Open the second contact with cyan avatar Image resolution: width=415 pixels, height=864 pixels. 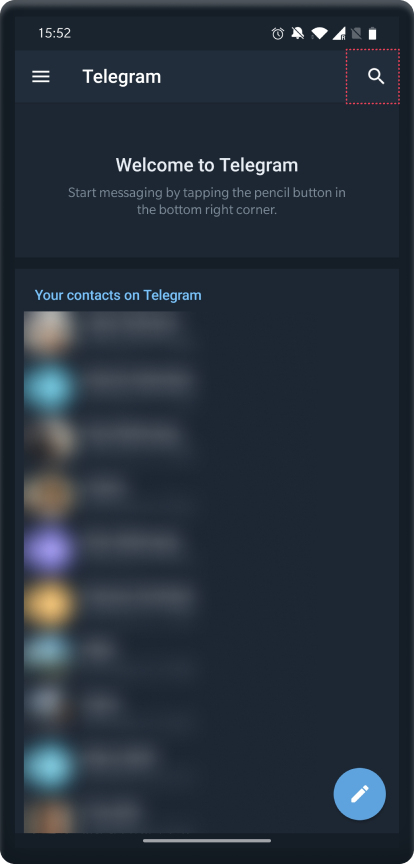(x=48, y=388)
